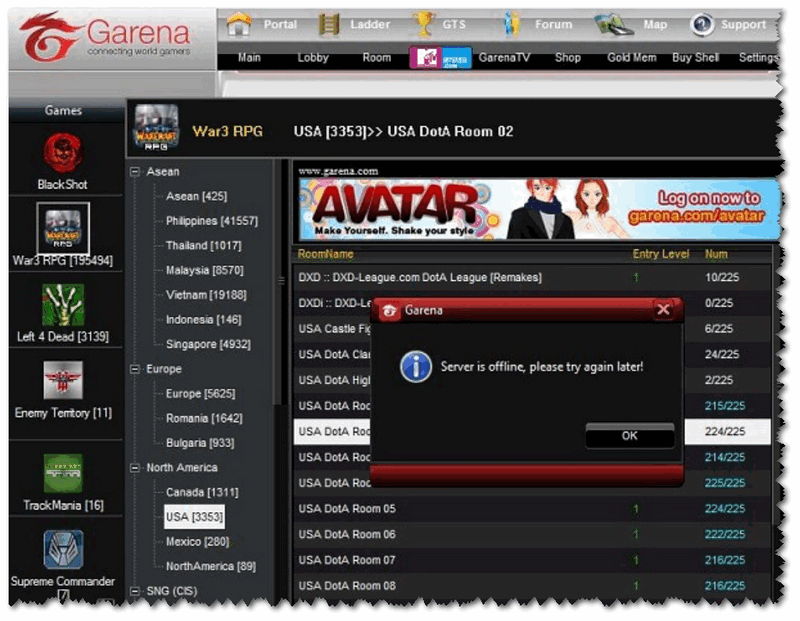Open the Main menu tab

[249, 58]
